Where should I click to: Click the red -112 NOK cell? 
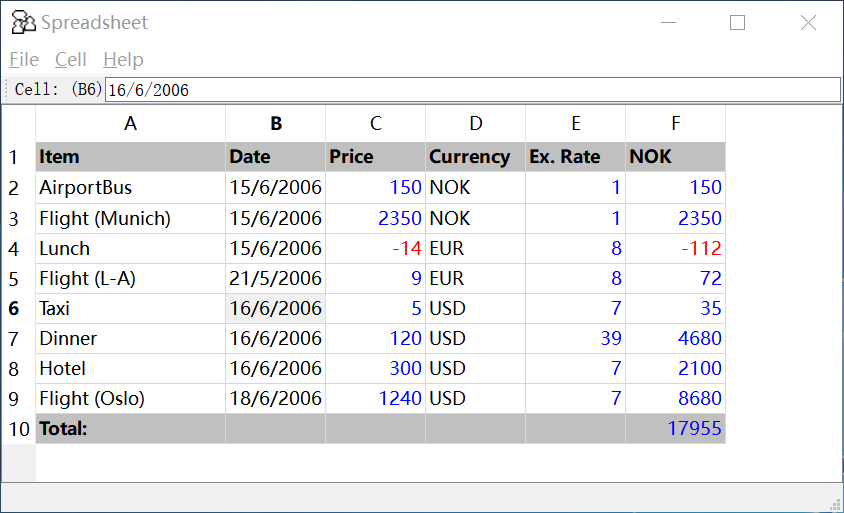tap(676, 249)
